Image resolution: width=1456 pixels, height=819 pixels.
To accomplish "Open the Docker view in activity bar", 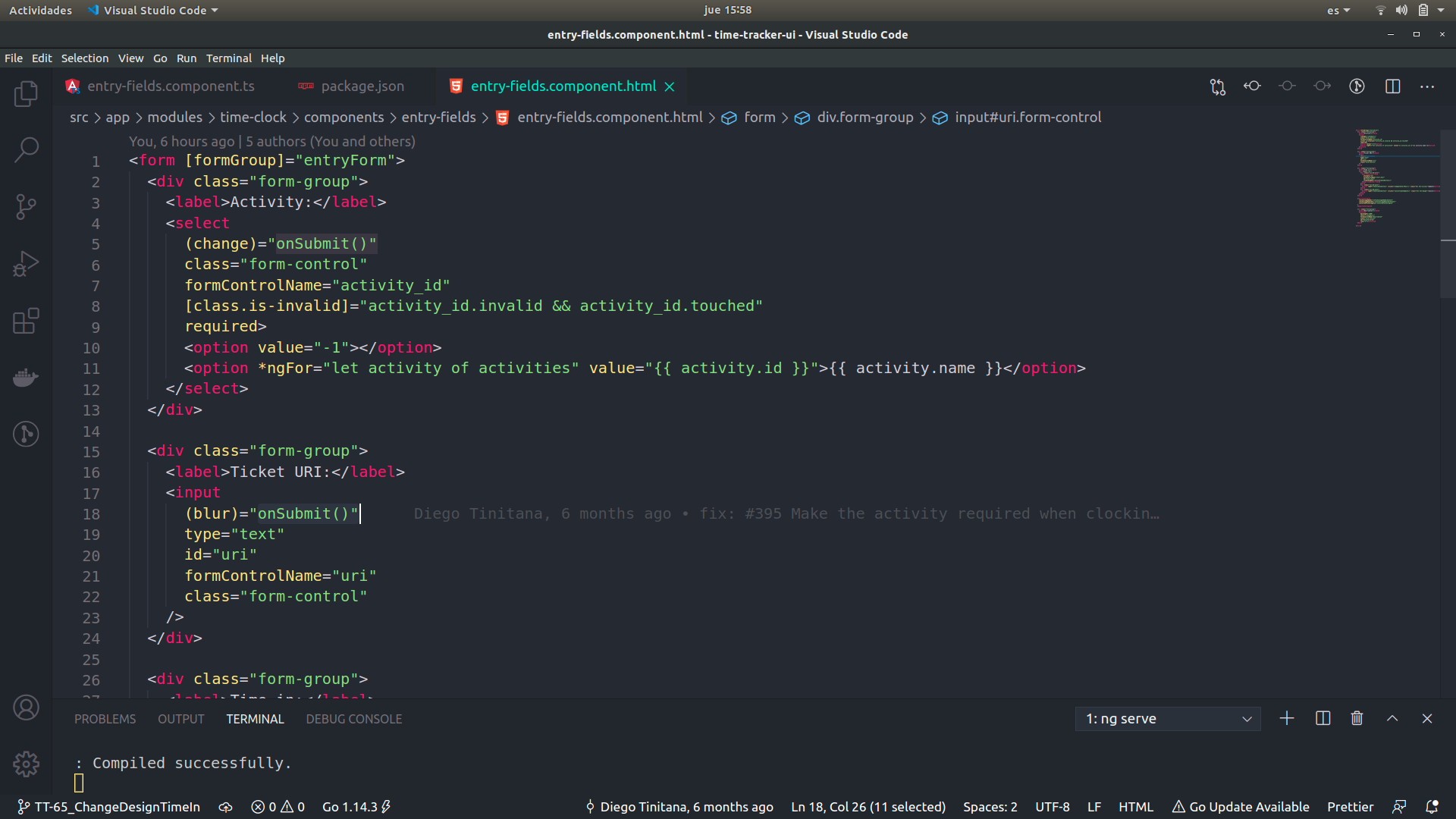I will click(x=26, y=377).
